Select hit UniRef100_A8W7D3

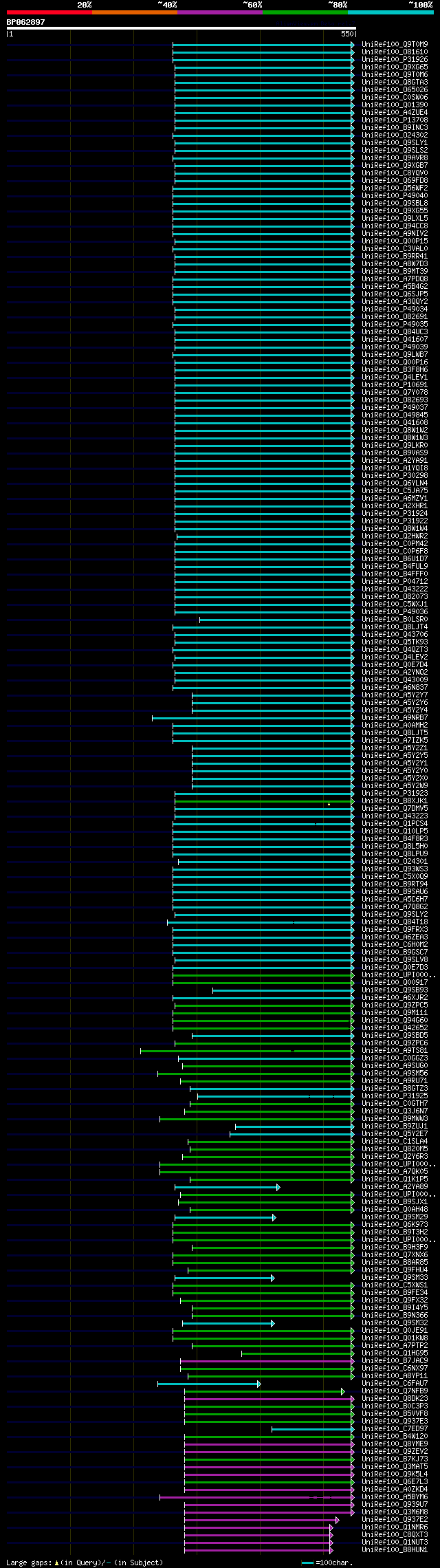pyautogui.click(x=395, y=264)
